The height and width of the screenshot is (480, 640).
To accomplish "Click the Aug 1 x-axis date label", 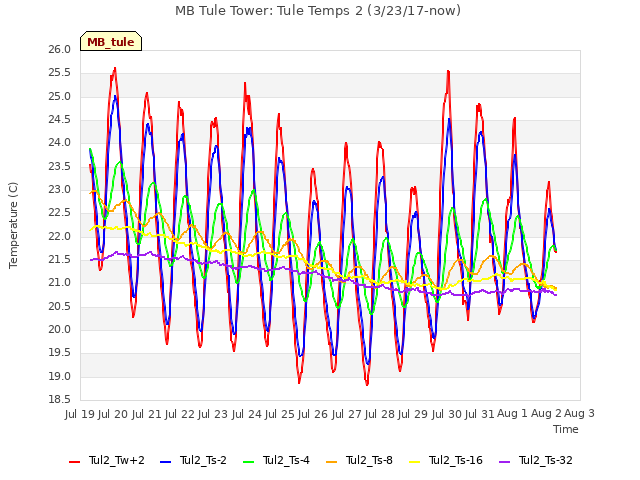I will [x=513, y=414].
